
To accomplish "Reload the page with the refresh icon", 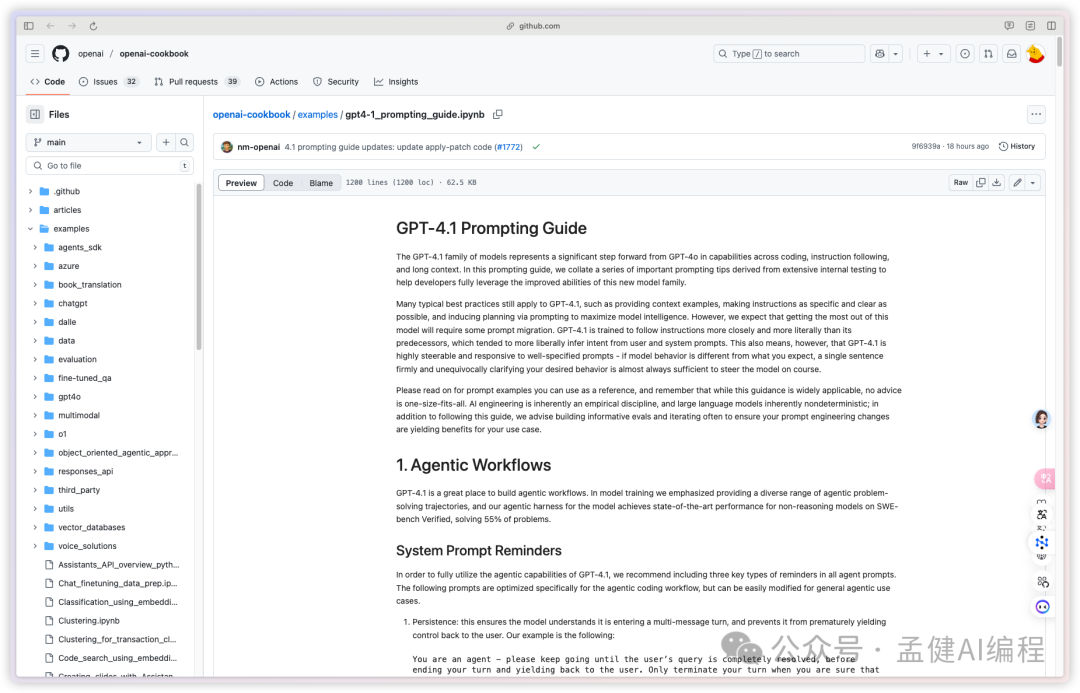I will pos(93,26).
